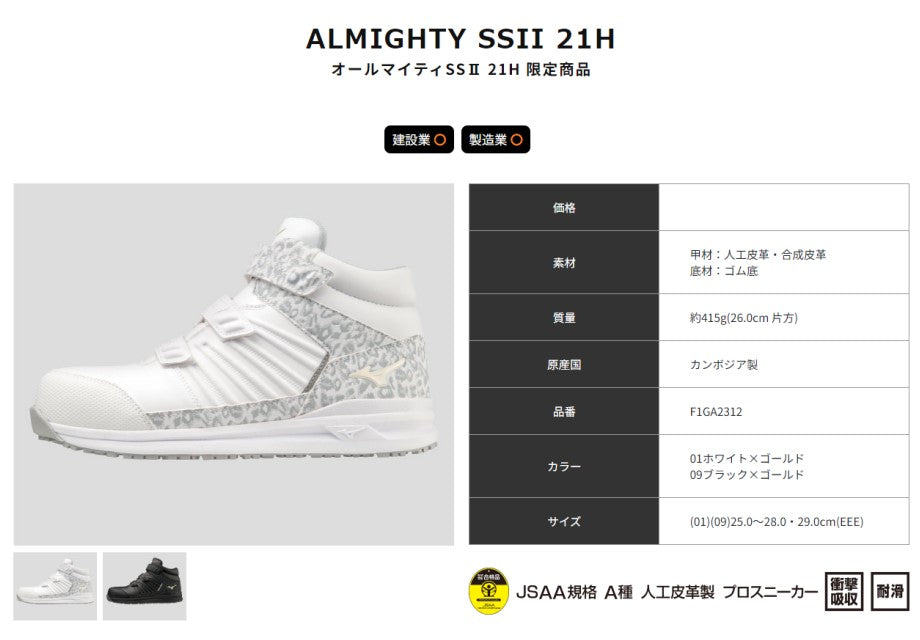Click the ALMIGHTY SSII 21H title
Screen dimensions: 920x640
pyautogui.click(x=461, y=39)
